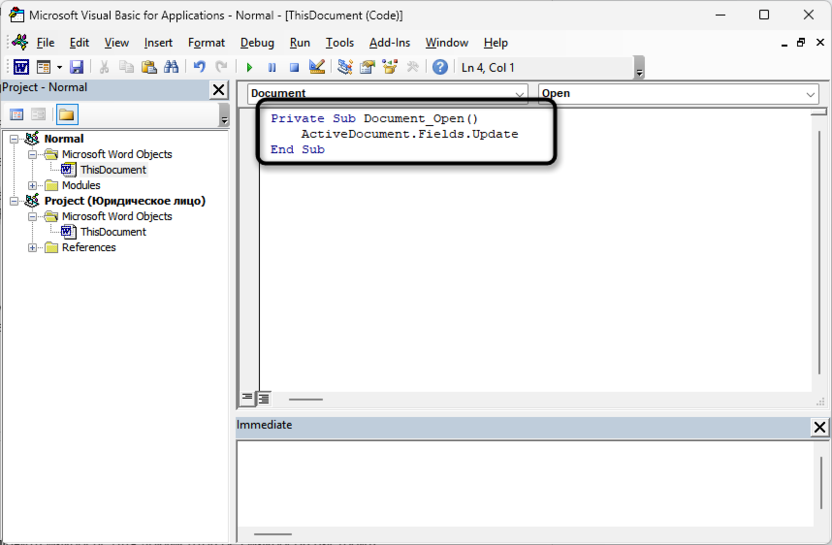Toggle Folders view in the Project panel

(66, 115)
